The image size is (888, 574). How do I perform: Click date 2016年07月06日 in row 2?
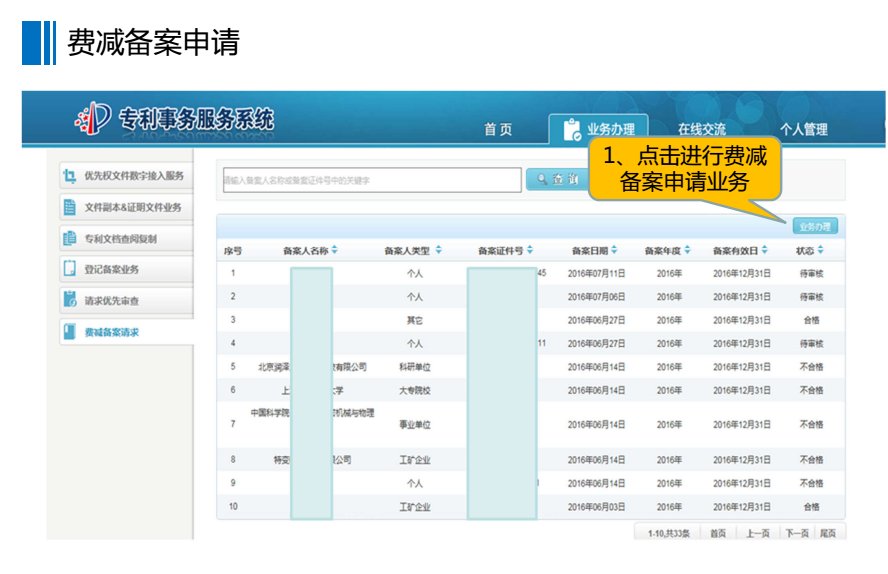pos(596,297)
